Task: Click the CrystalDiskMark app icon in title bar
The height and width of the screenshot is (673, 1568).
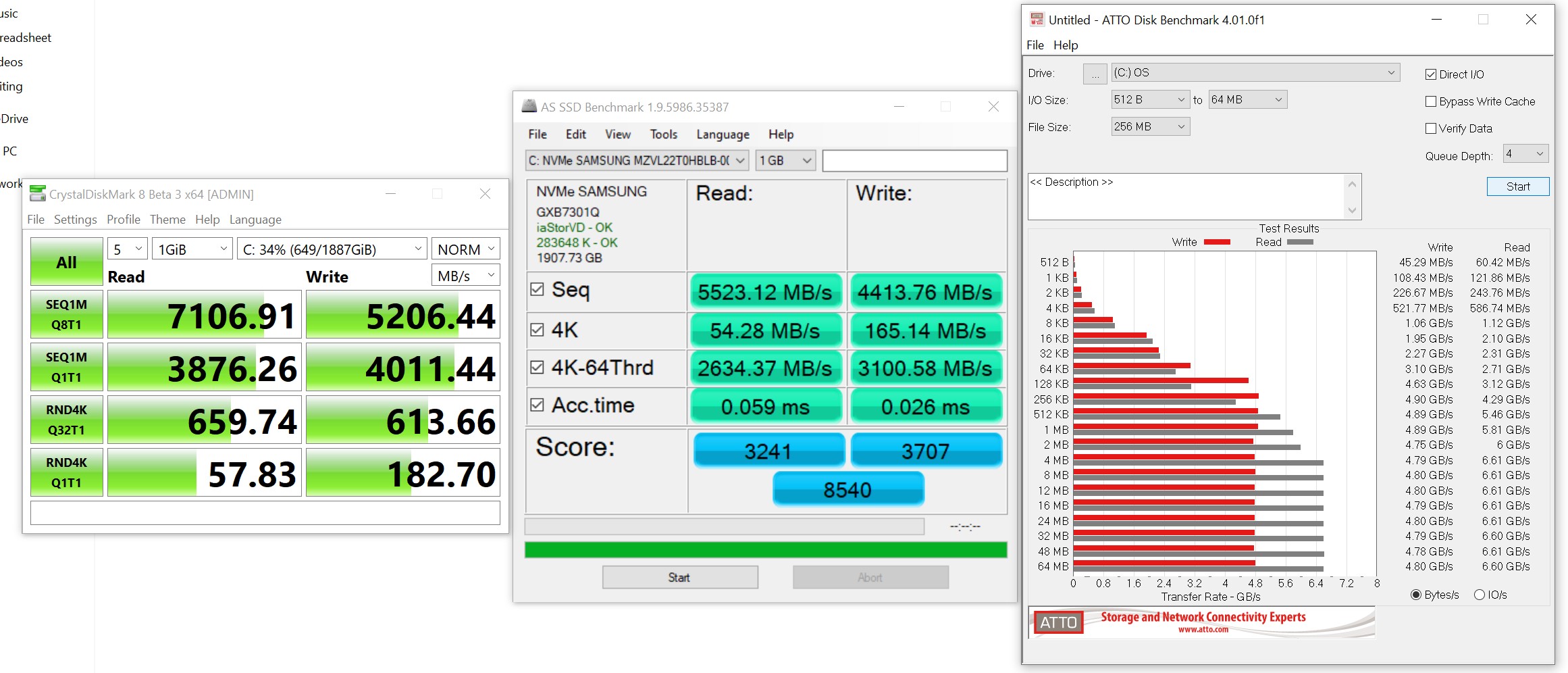Action: 38,194
